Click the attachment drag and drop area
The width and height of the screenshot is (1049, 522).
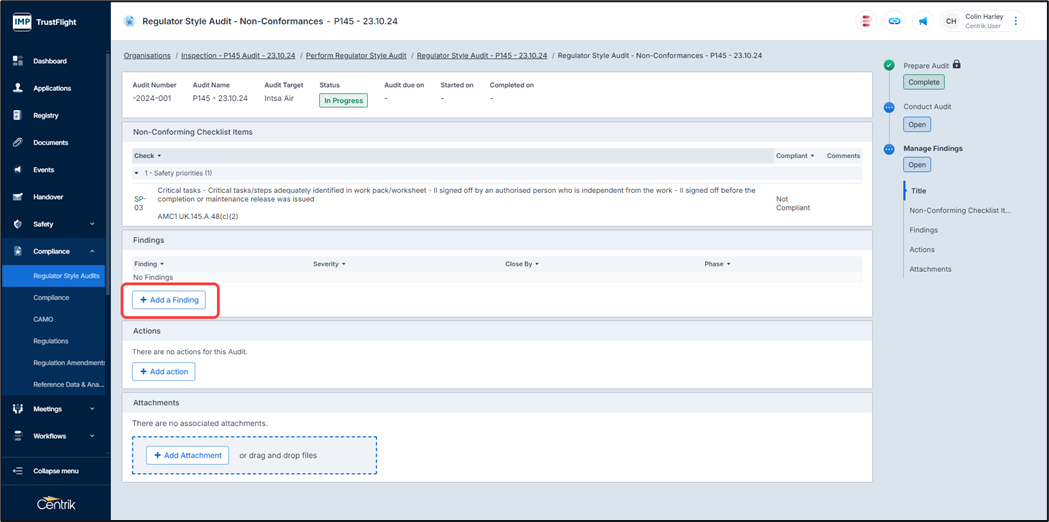coord(300,455)
